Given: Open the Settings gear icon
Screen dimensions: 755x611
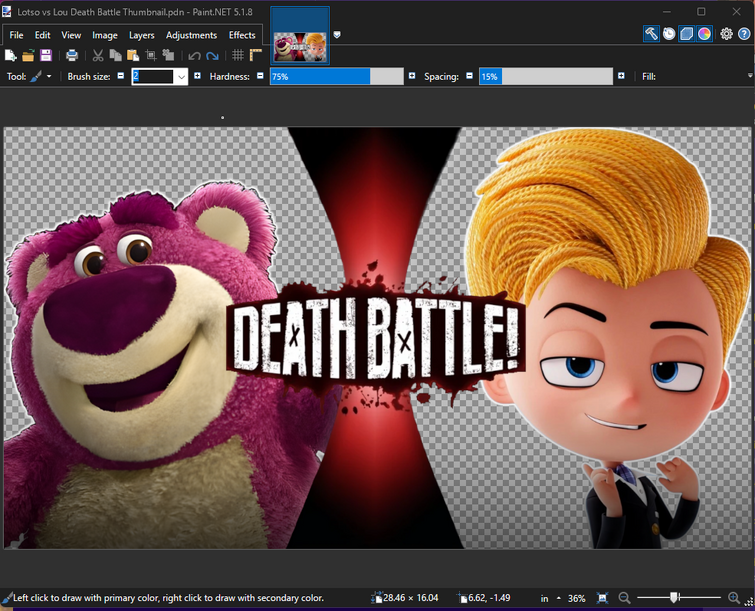Looking at the screenshot, I should click(x=727, y=34).
